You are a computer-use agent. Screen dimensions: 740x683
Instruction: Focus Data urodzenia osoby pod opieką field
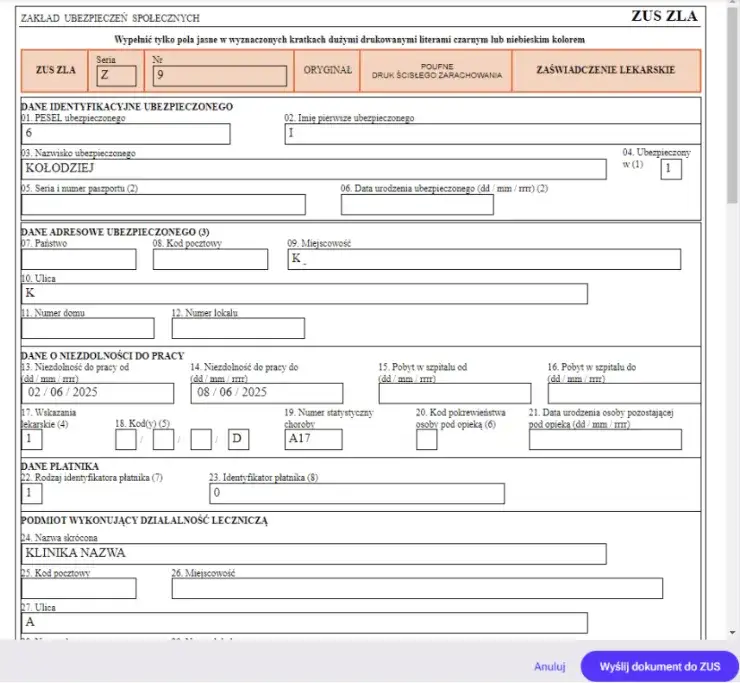point(605,439)
